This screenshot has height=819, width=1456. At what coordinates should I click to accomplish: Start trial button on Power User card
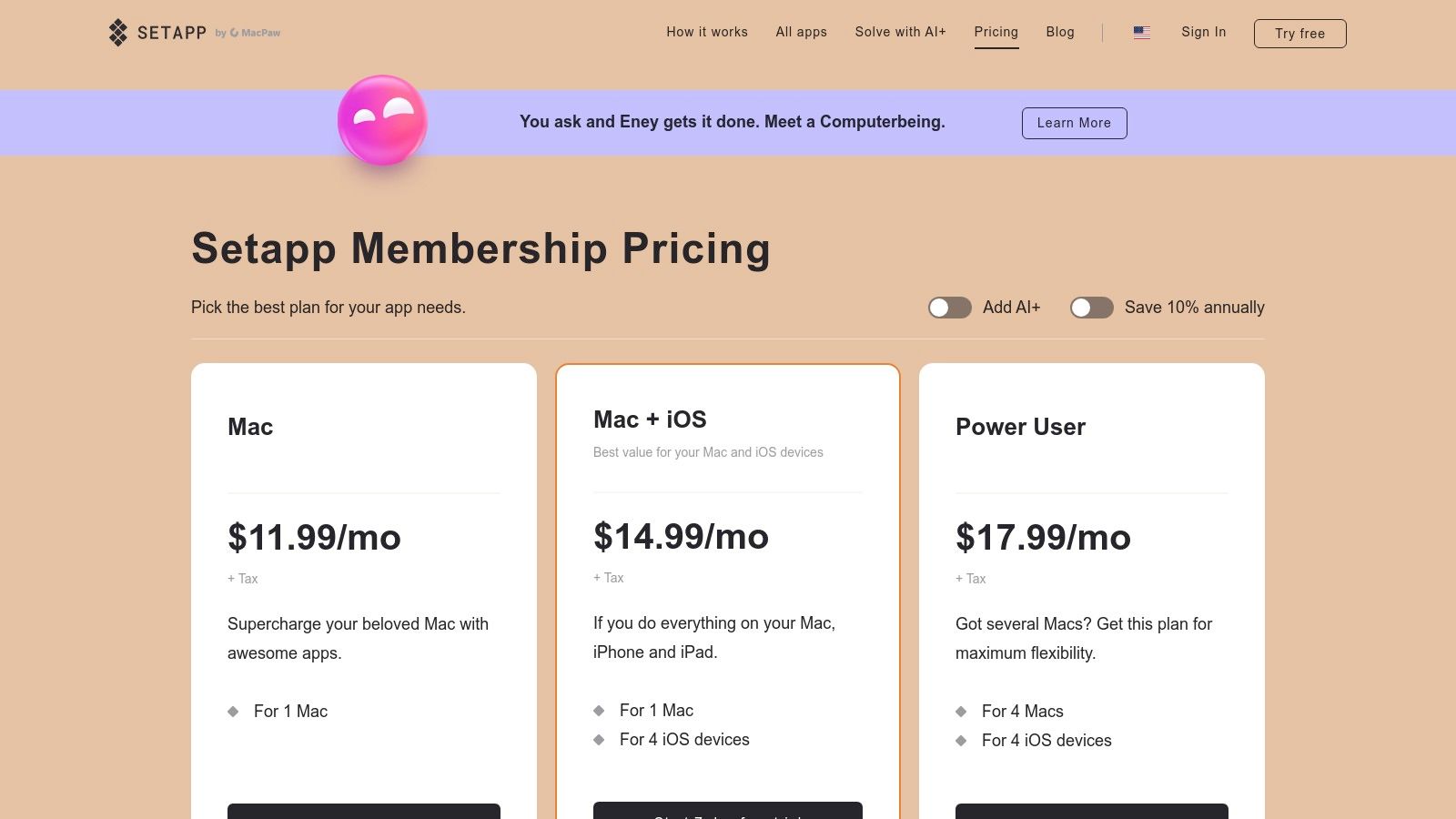click(1092, 811)
